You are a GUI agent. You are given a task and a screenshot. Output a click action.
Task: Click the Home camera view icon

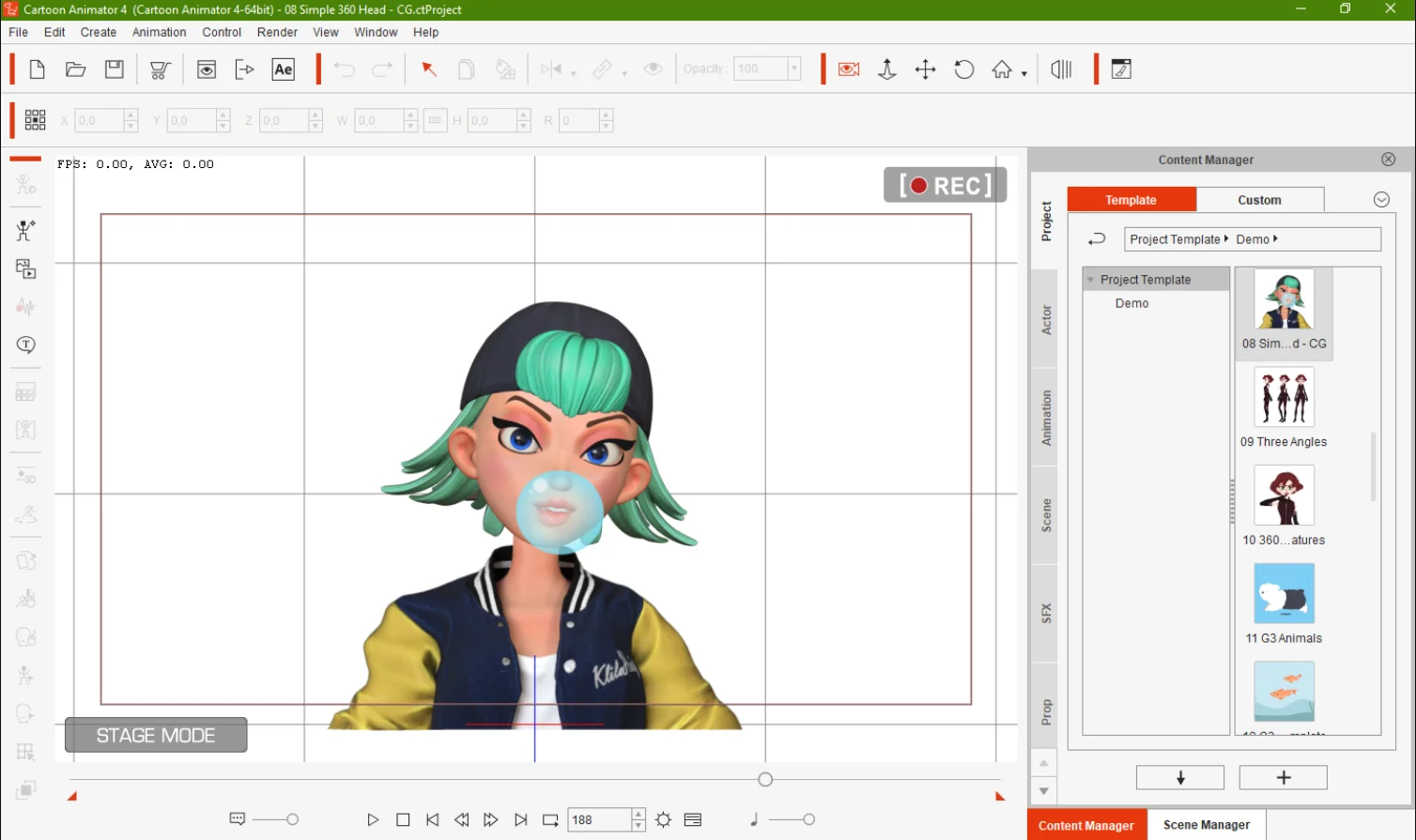point(1002,69)
